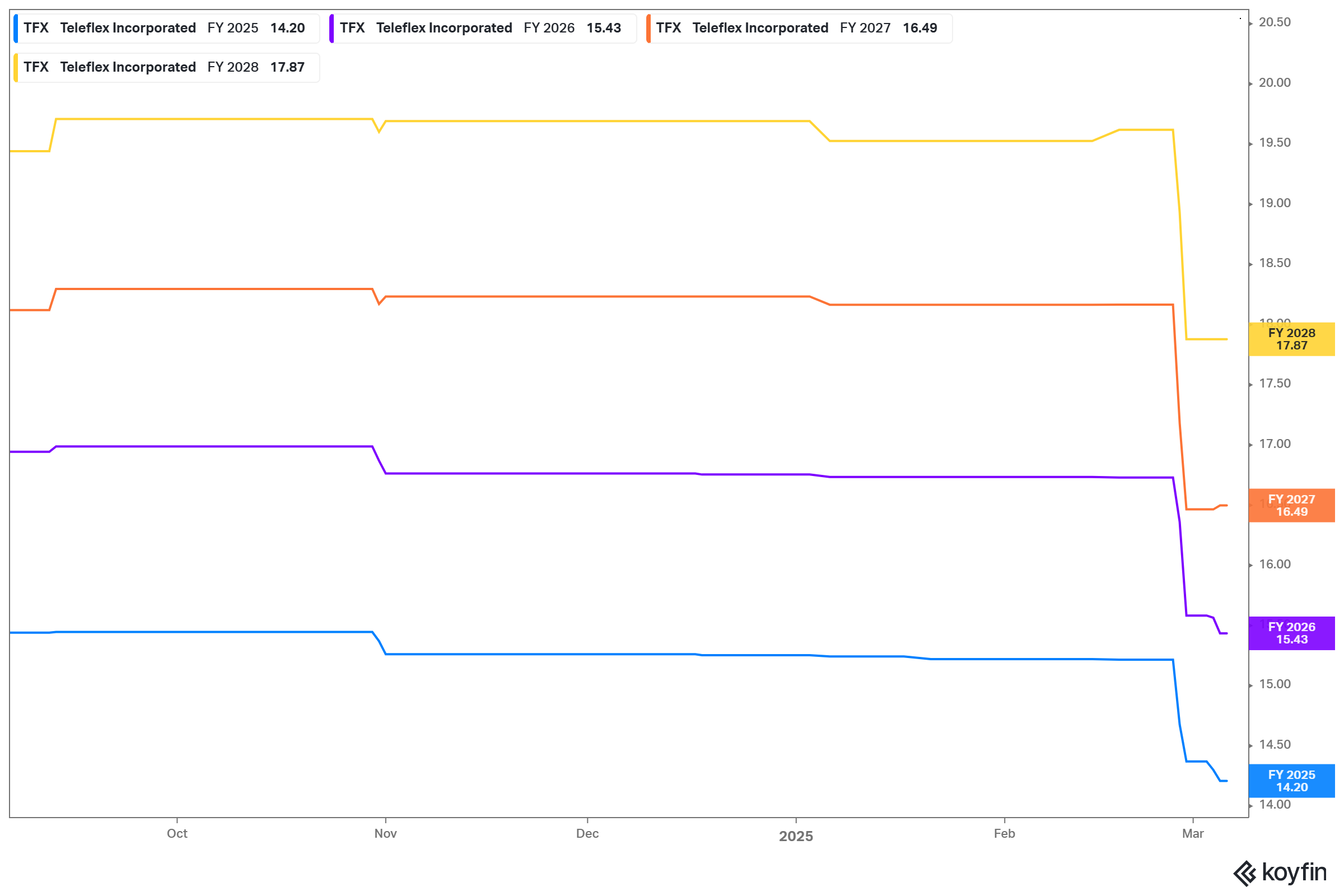
Task: Click the 14.00 value on price axis
Action: point(1275,805)
